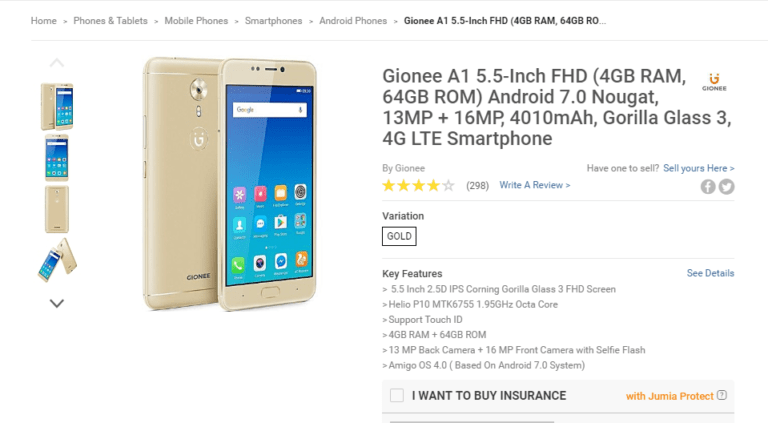Select first thumbnail showing front and back
The image size is (768, 423).
(x=57, y=106)
